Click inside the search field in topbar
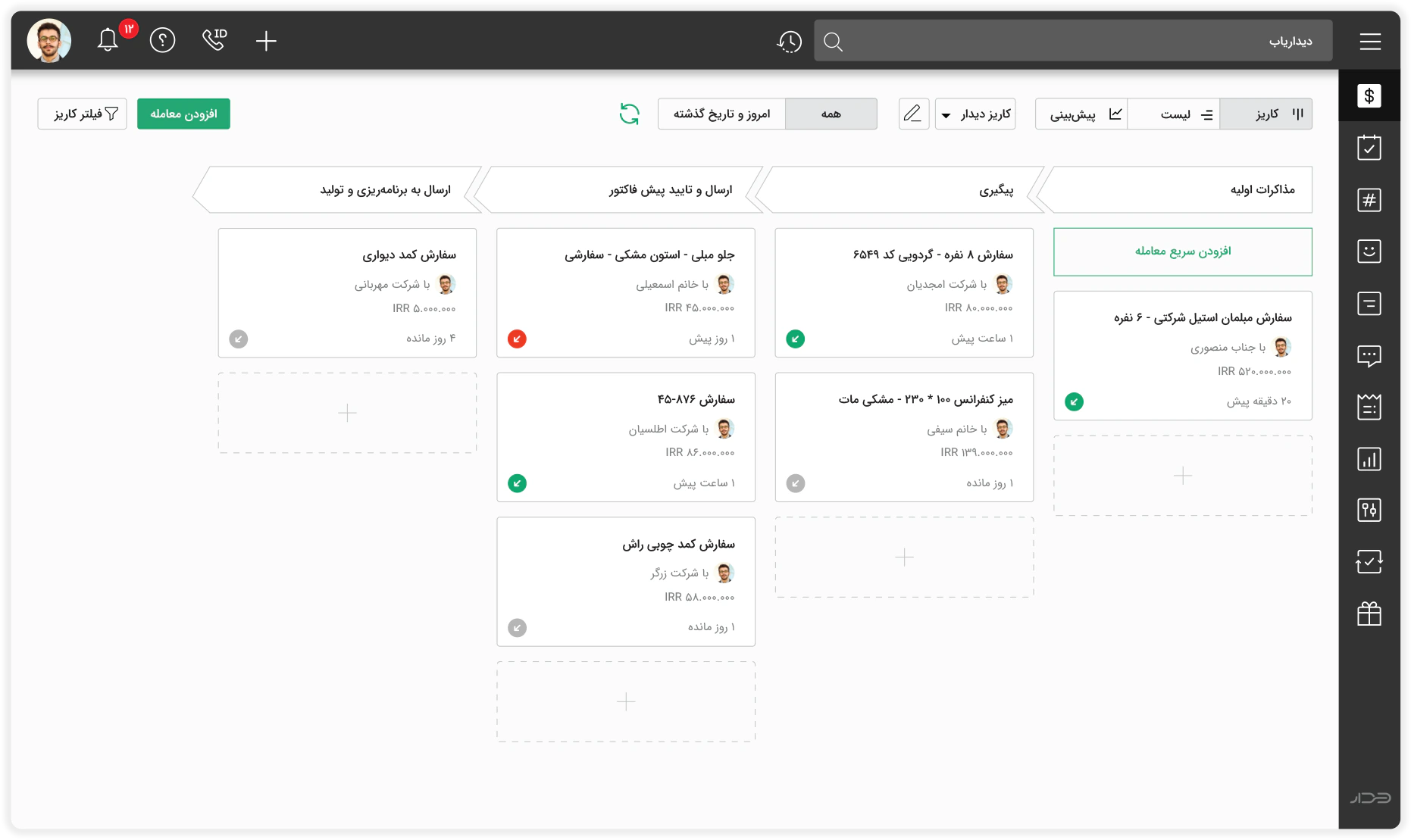 coord(1061,41)
